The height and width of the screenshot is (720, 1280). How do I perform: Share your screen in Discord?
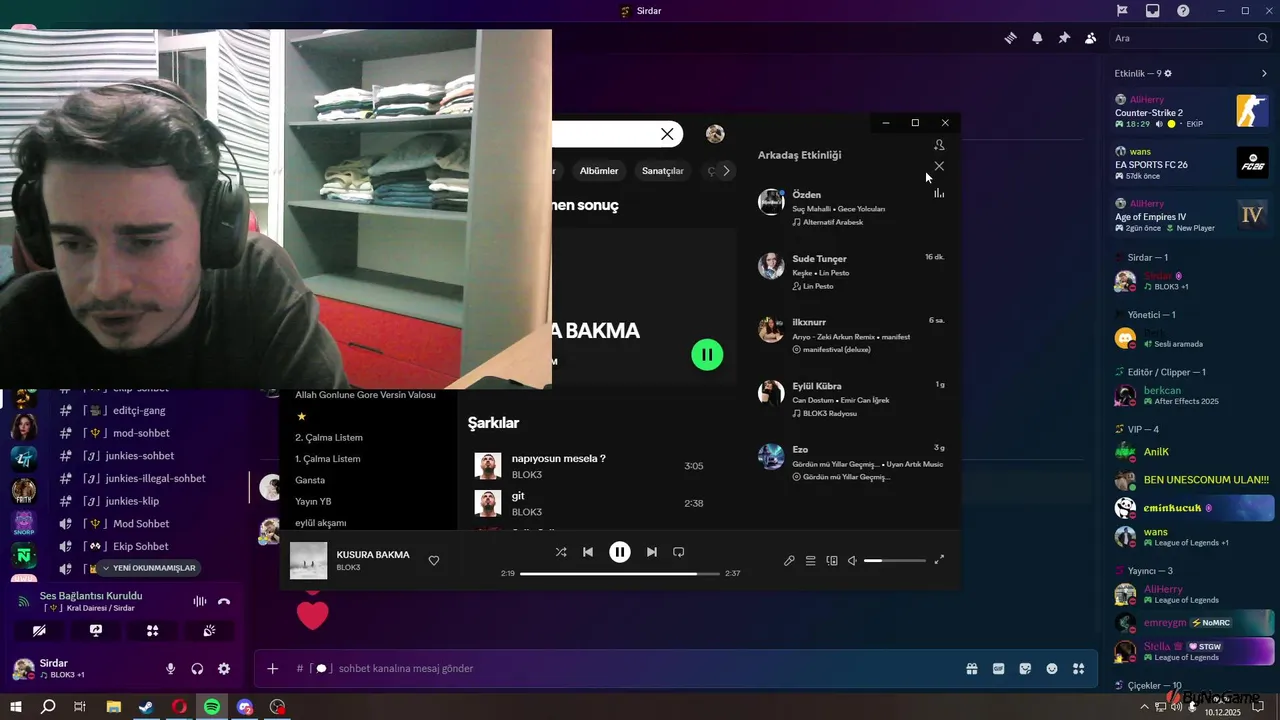point(96,631)
